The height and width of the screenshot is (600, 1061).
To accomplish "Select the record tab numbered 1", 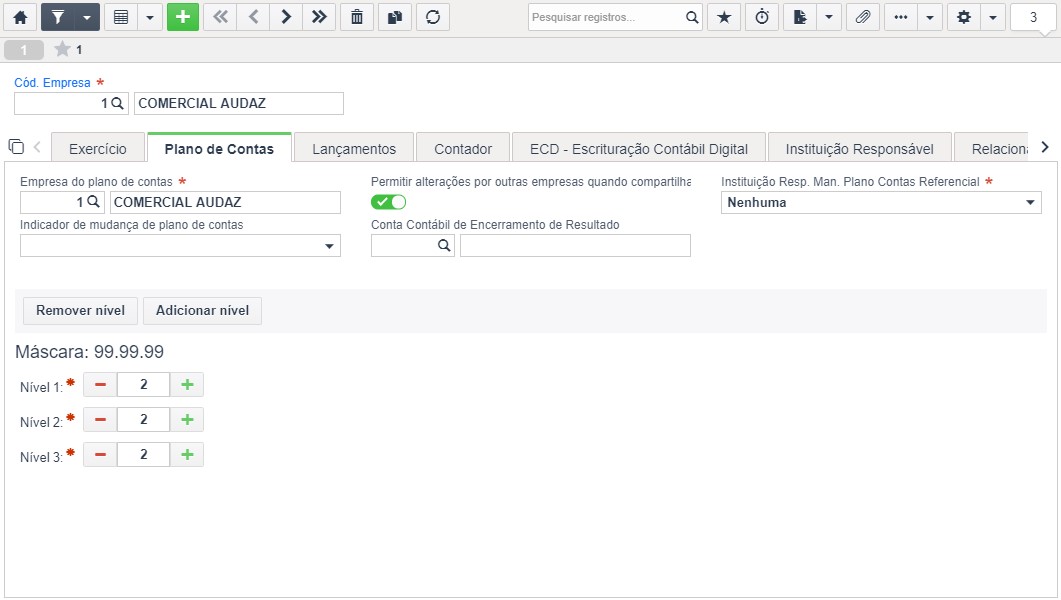I will (x=24, y=49).
